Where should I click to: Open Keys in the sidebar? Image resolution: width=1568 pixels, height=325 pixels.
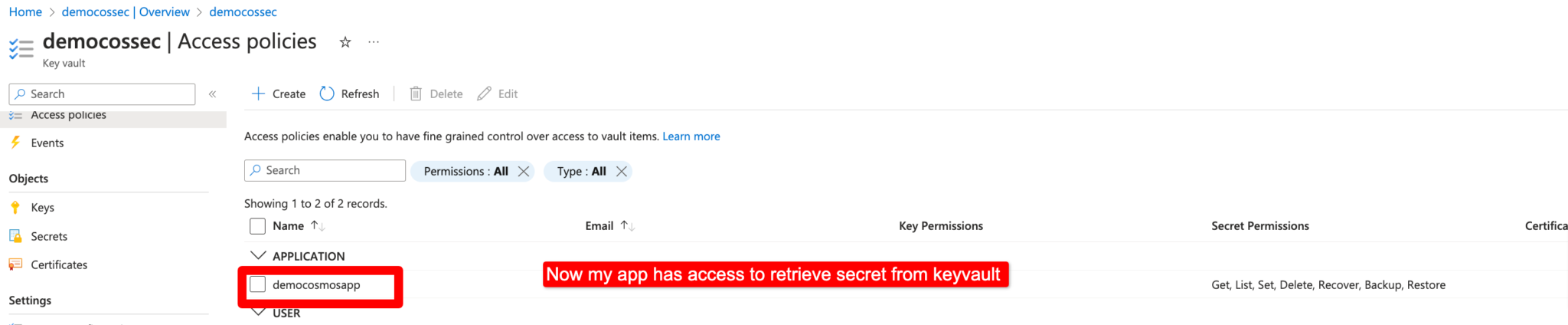coord(42,207)
